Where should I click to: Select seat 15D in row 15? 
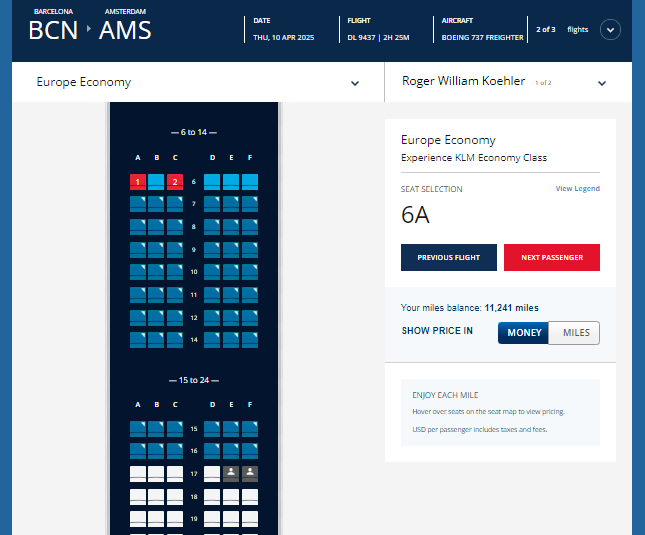coord(212,429)
